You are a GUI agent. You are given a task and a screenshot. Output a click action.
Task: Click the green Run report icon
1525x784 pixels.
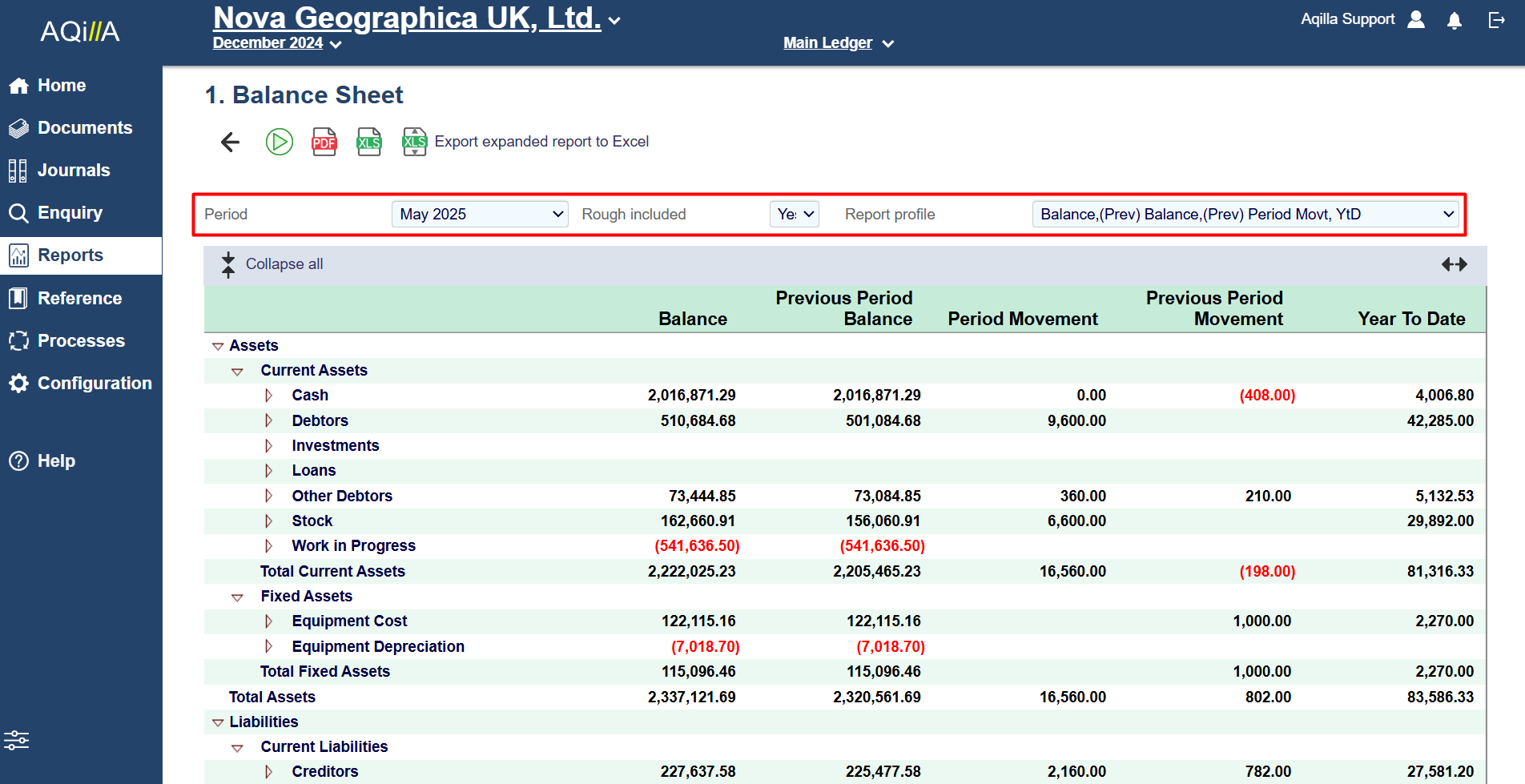coord(279,142)
